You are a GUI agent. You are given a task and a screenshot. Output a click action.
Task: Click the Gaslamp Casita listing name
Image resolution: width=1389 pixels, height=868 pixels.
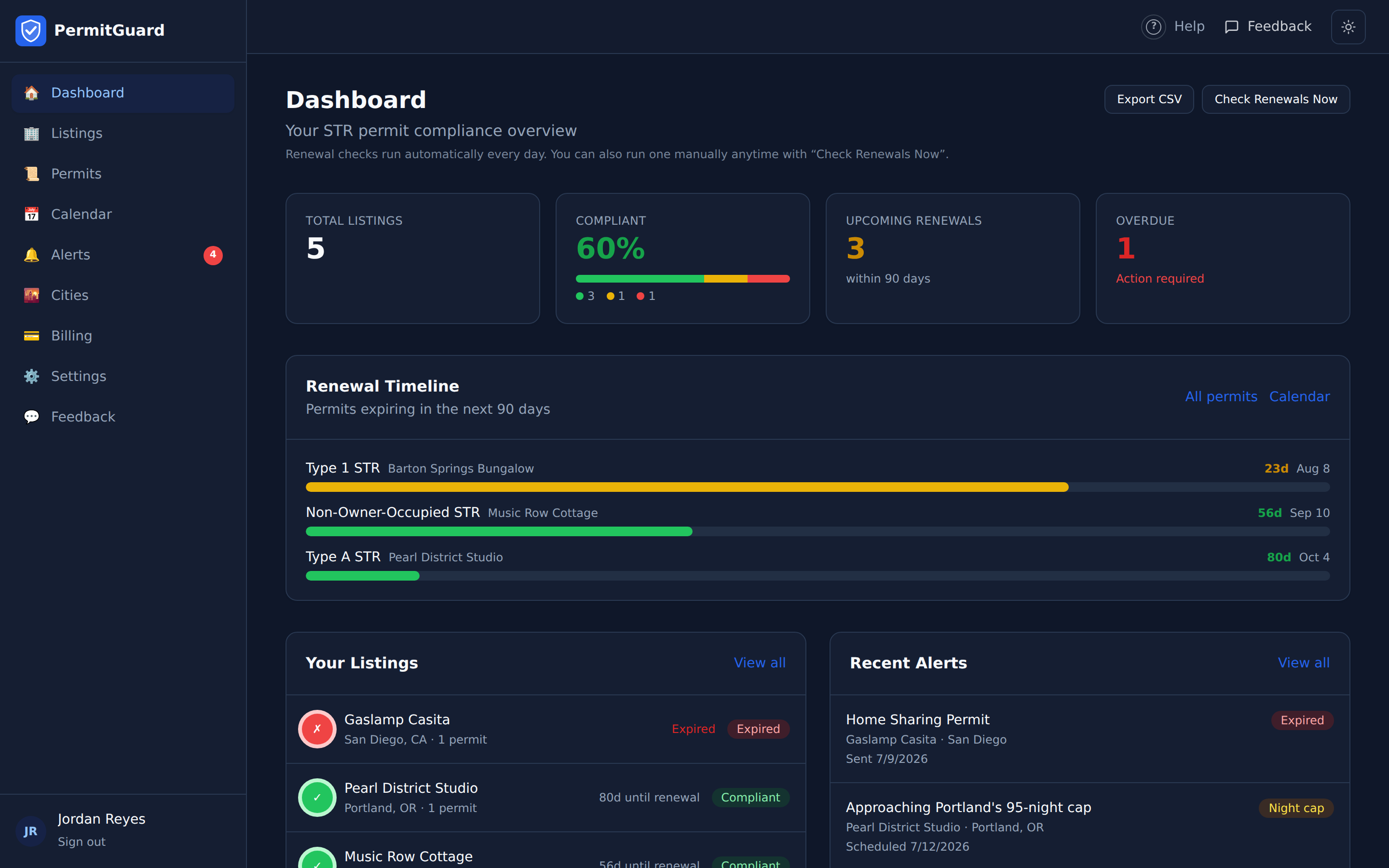[x=396, y=720]
